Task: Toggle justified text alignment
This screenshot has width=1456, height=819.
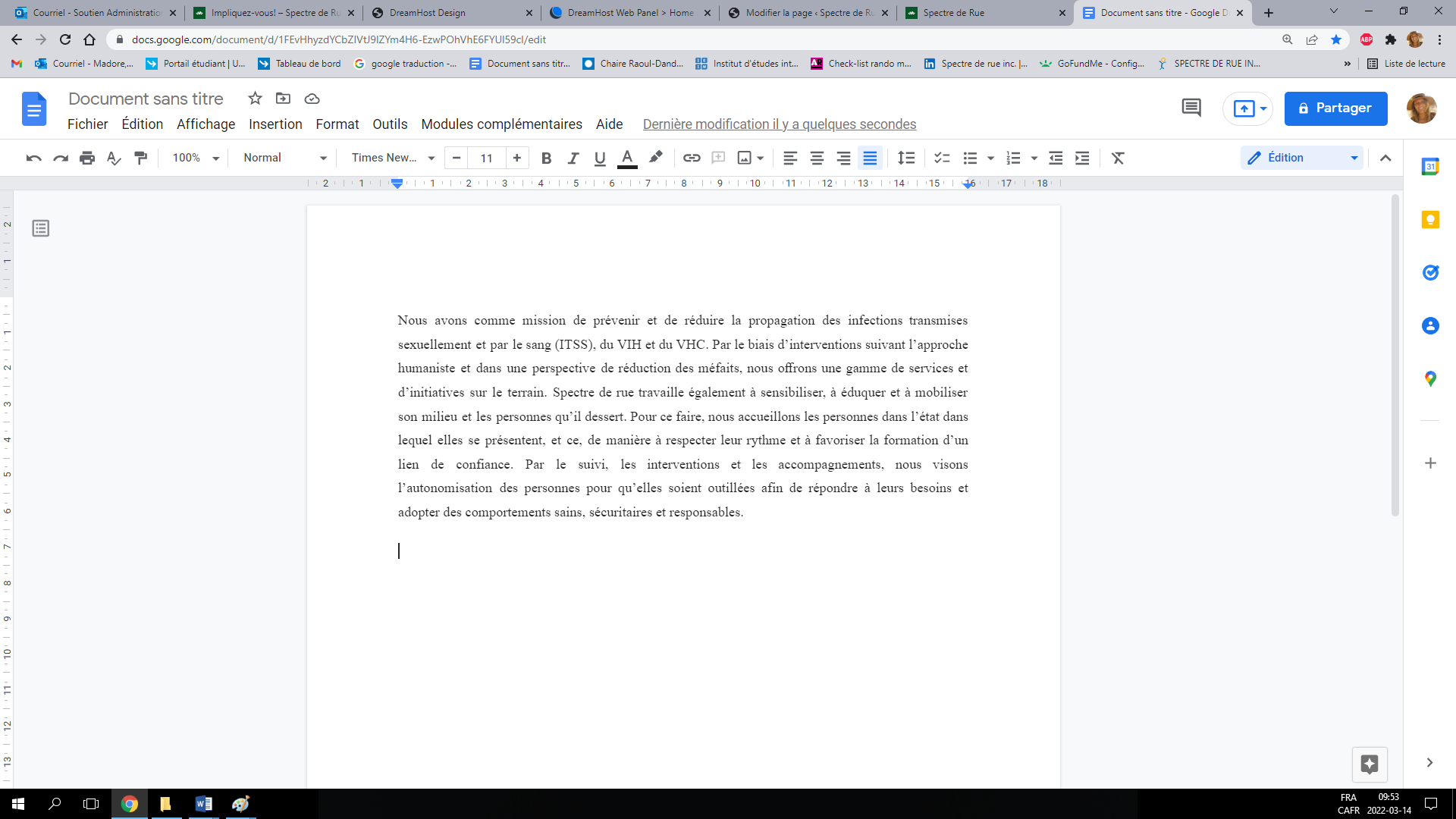Action: 870,158
